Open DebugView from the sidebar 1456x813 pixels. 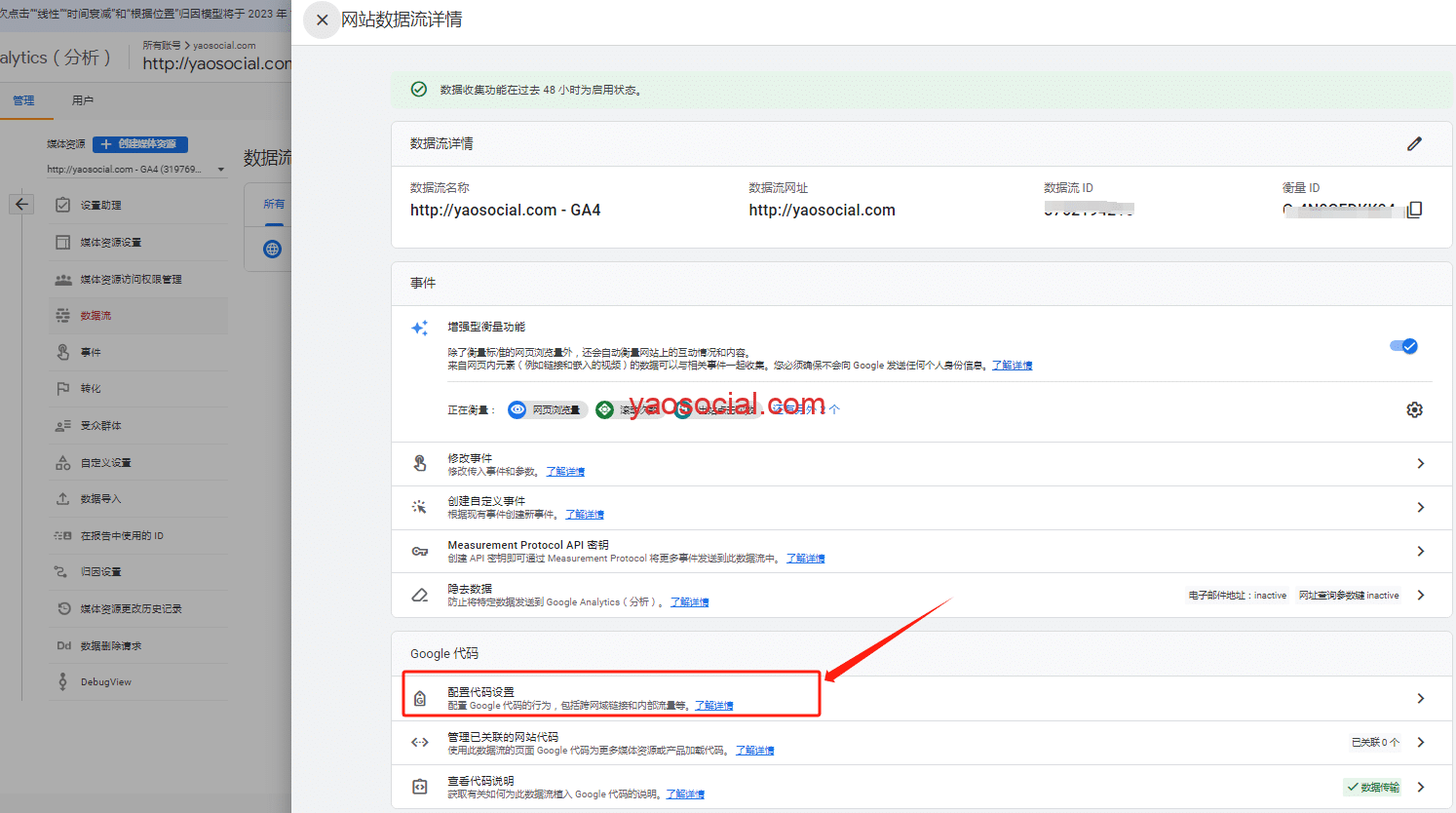click(x=105, y=682)
